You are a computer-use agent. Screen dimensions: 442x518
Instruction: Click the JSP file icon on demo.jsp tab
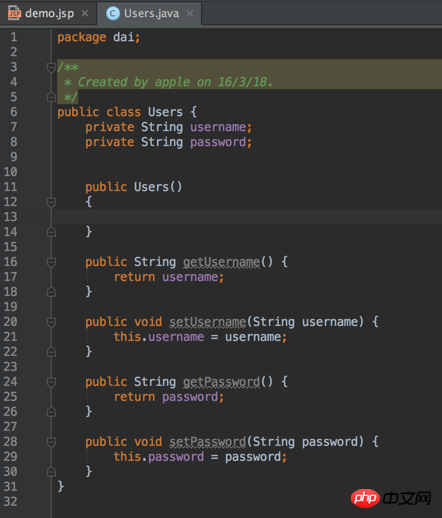click(14, 13)
